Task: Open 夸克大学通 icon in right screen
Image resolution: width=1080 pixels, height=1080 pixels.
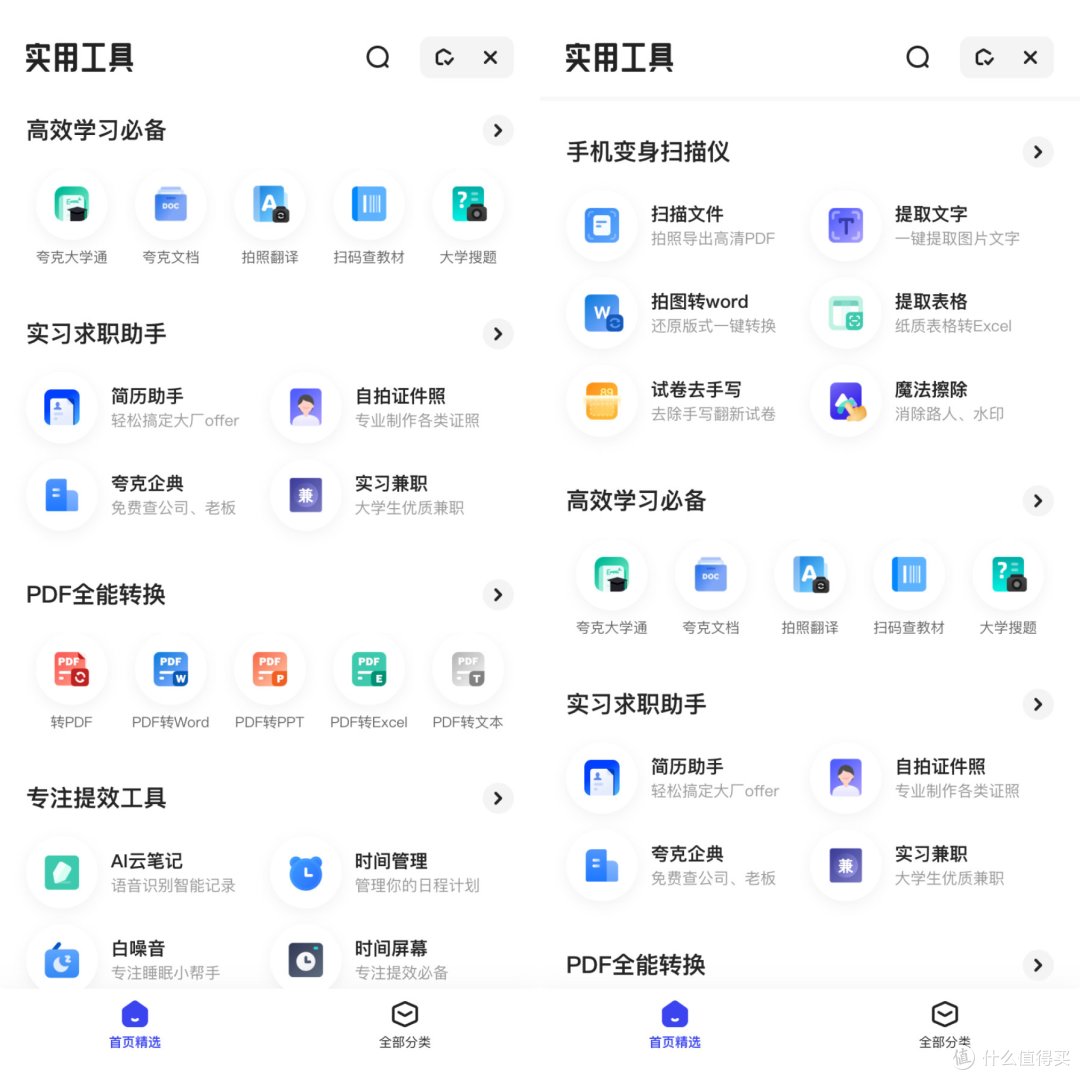Action: tap(612, 574)
